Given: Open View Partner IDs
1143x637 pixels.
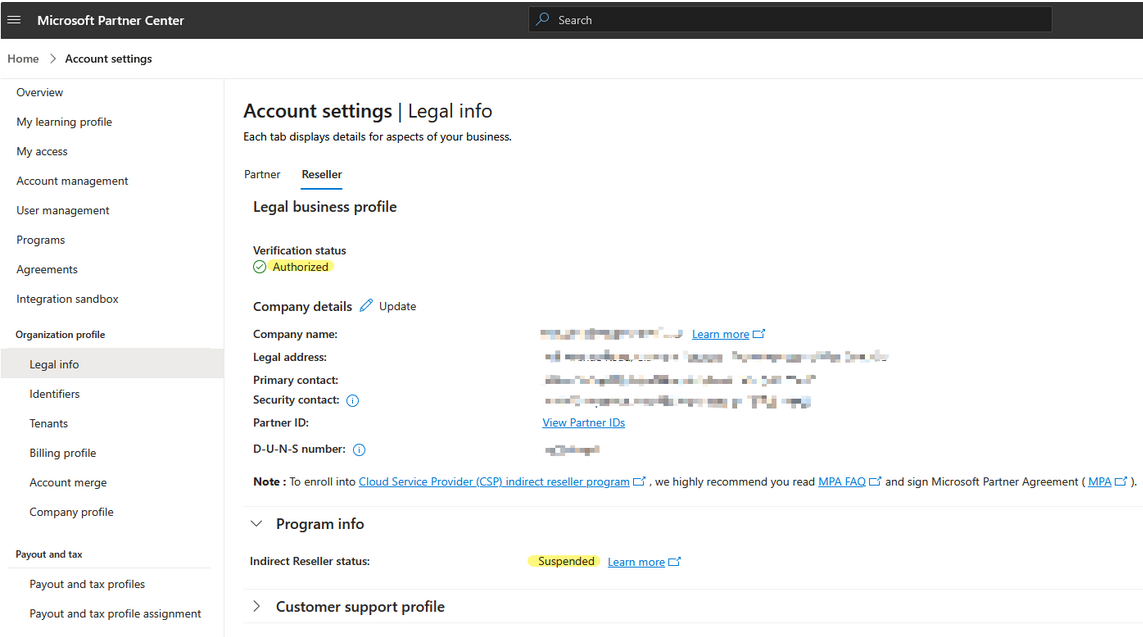Looking at the screenshot, I should tap(583, 422).
